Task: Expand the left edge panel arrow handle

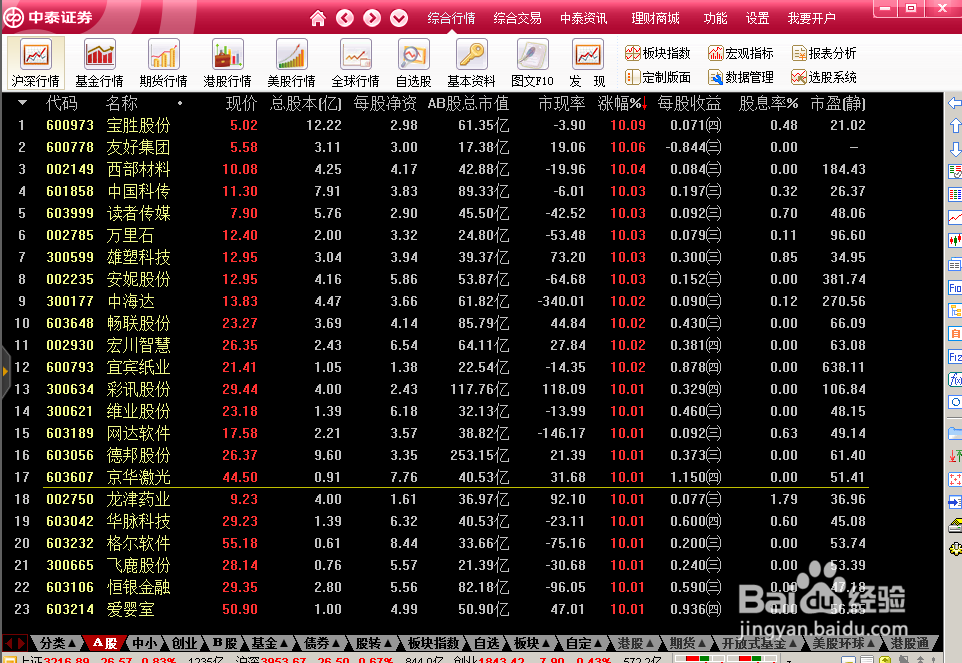Action: (5, 371)
